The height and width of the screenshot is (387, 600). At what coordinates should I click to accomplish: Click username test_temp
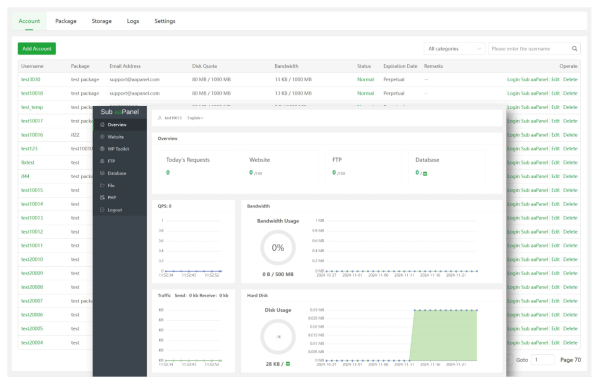tap(32, 107)
